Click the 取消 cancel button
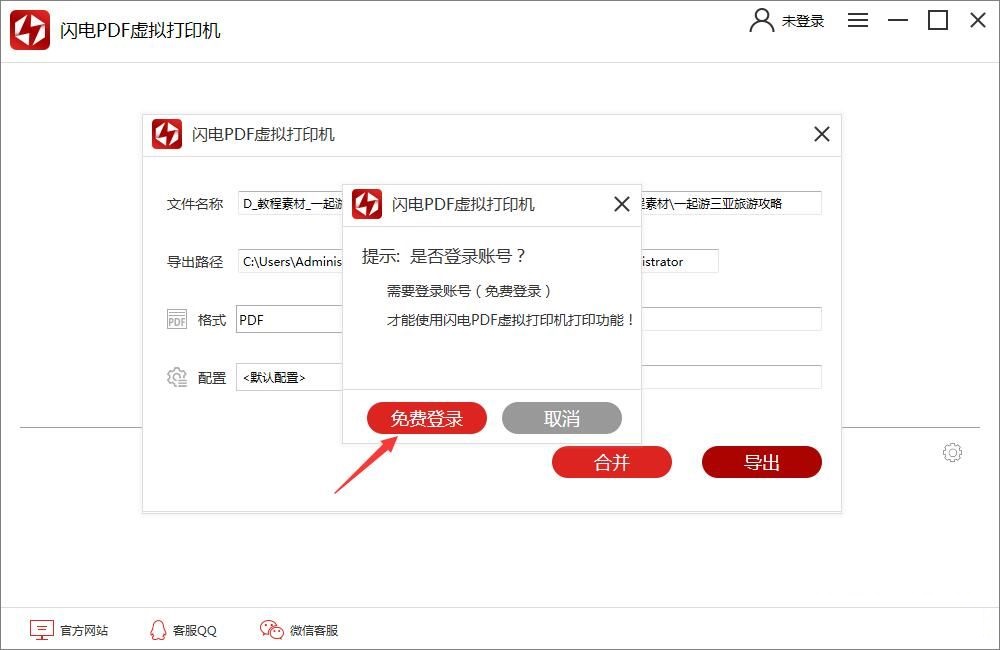1000x650 pixels. tap(562, 418)
